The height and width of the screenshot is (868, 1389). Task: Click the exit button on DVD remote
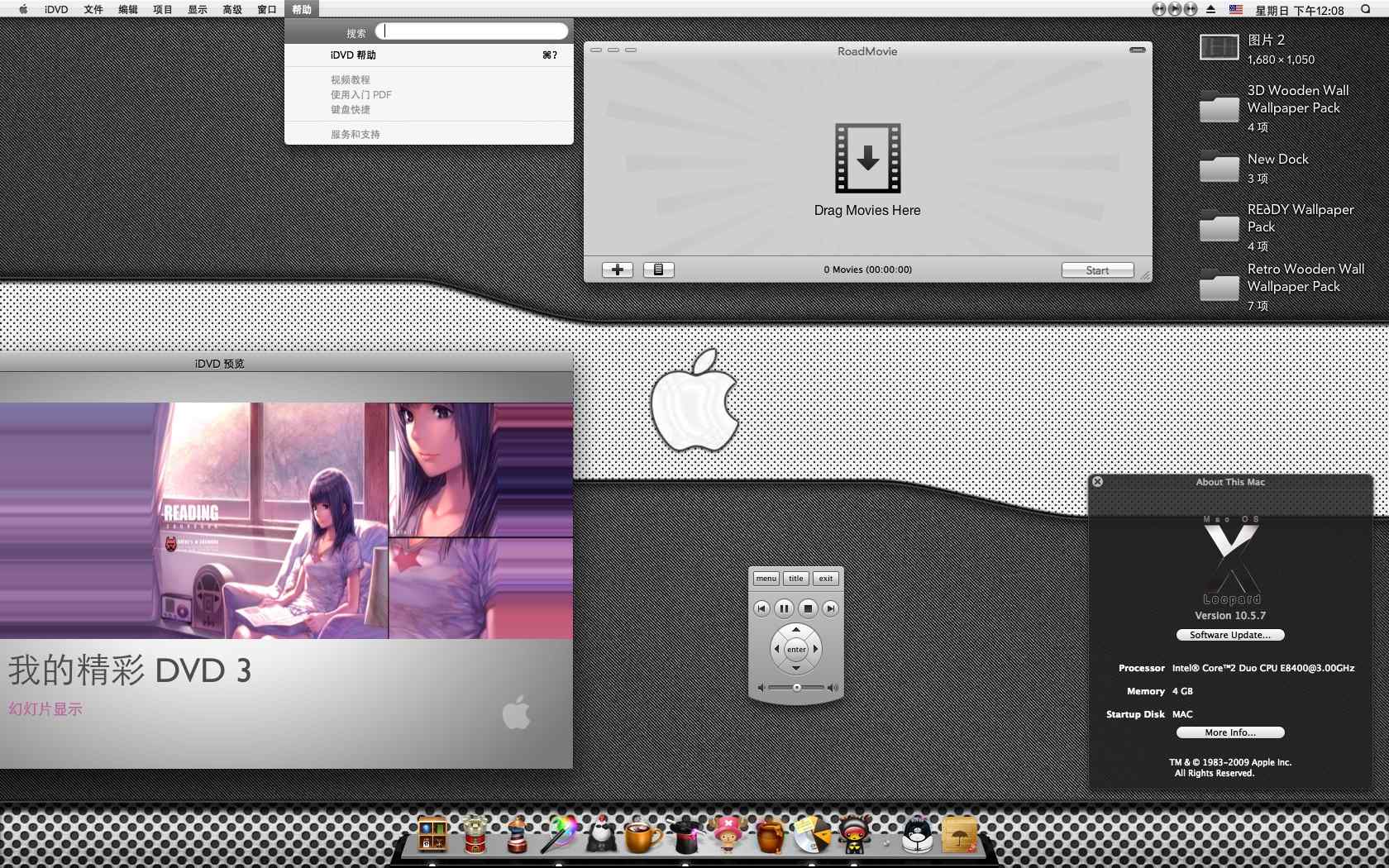[826, 579]
